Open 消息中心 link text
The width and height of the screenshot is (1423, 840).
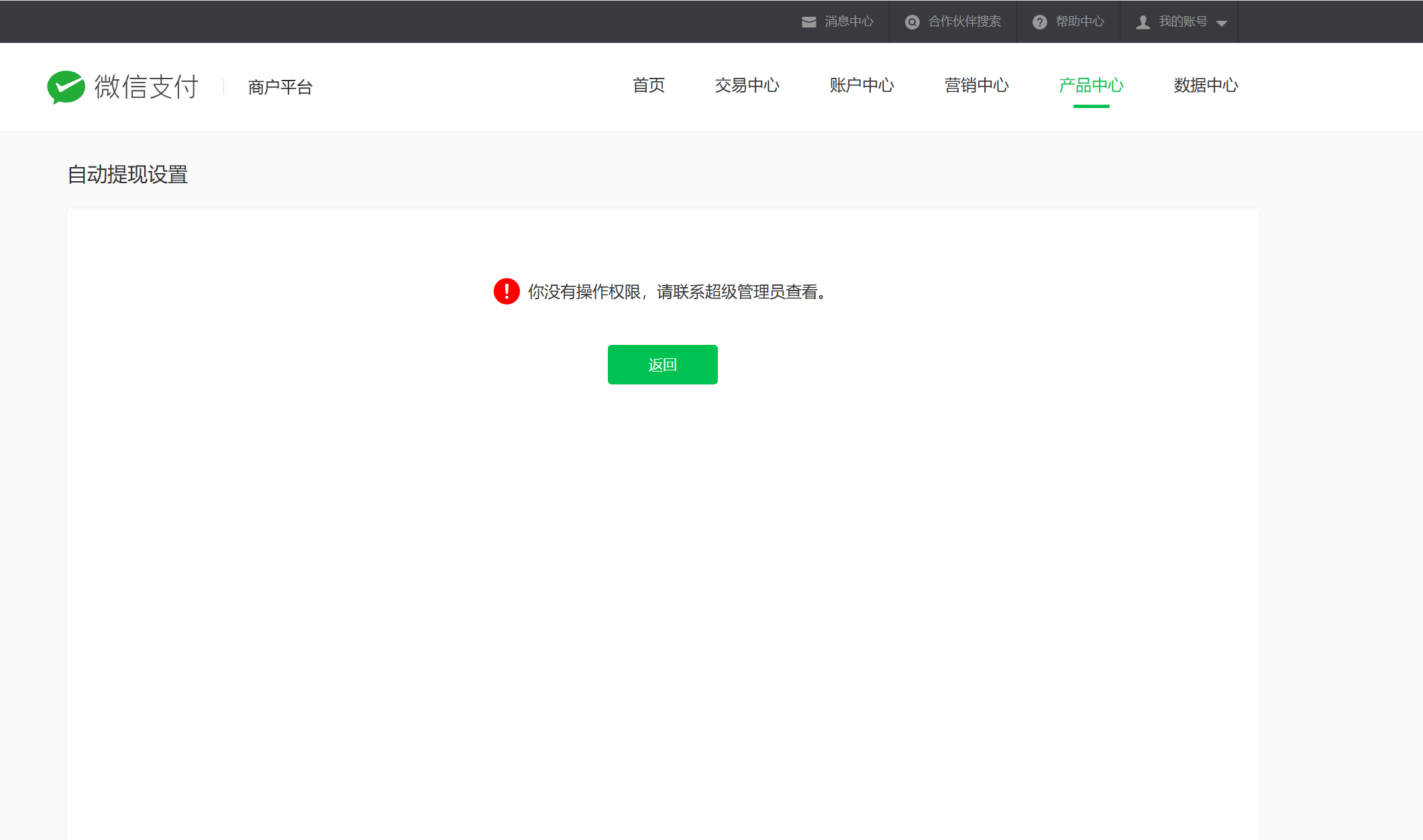pyautogui.click(x=849, y=21)
